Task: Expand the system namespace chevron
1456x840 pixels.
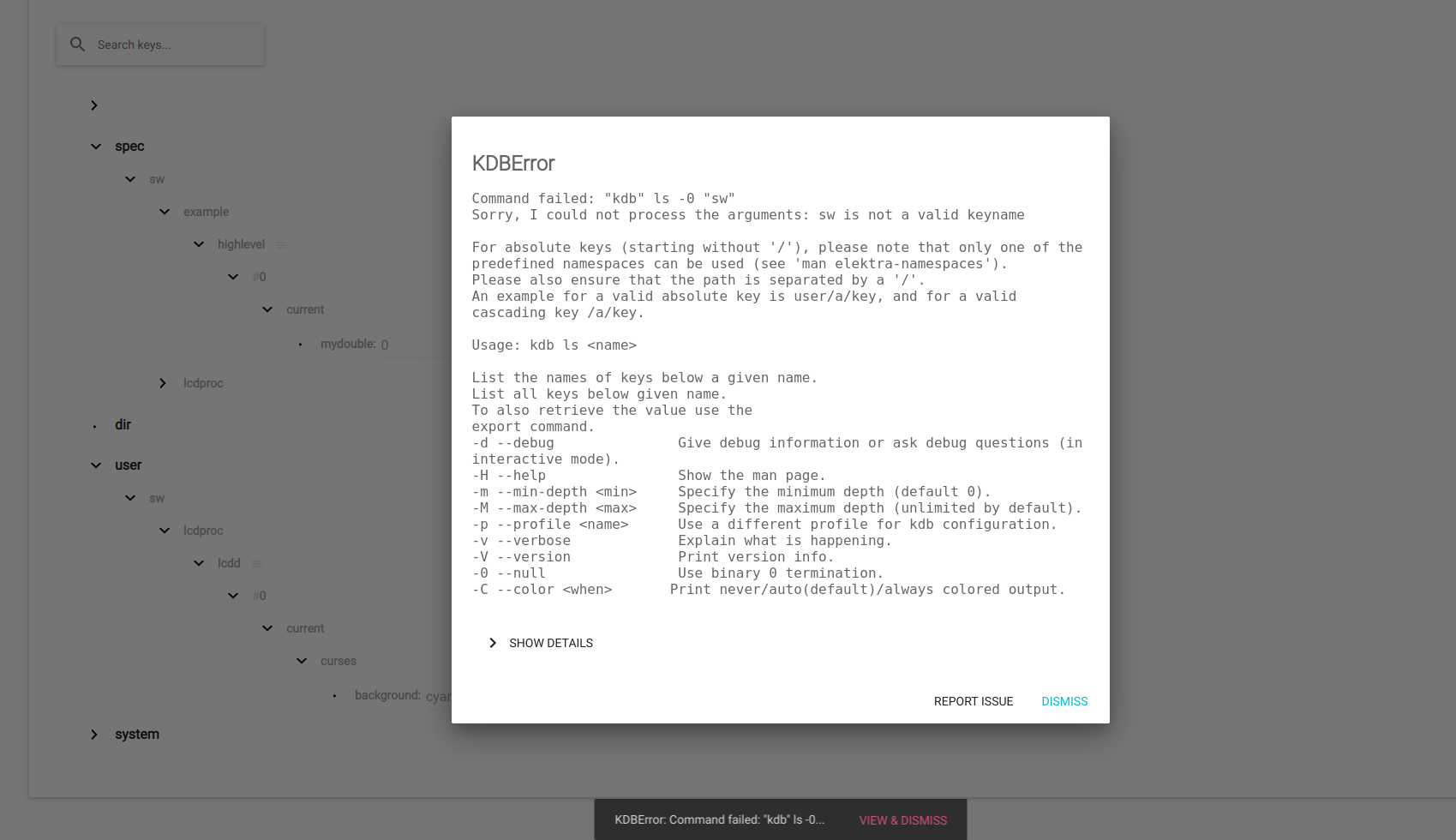Action: pos(94,735)
